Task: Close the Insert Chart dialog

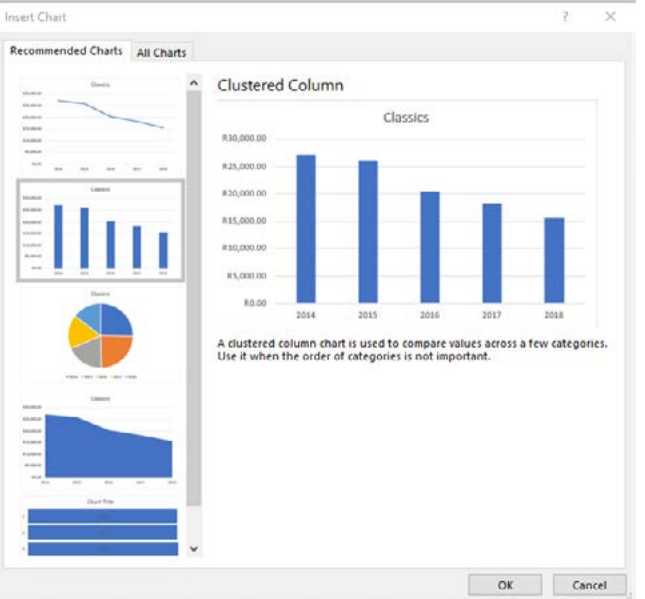Action: (610, 16)
